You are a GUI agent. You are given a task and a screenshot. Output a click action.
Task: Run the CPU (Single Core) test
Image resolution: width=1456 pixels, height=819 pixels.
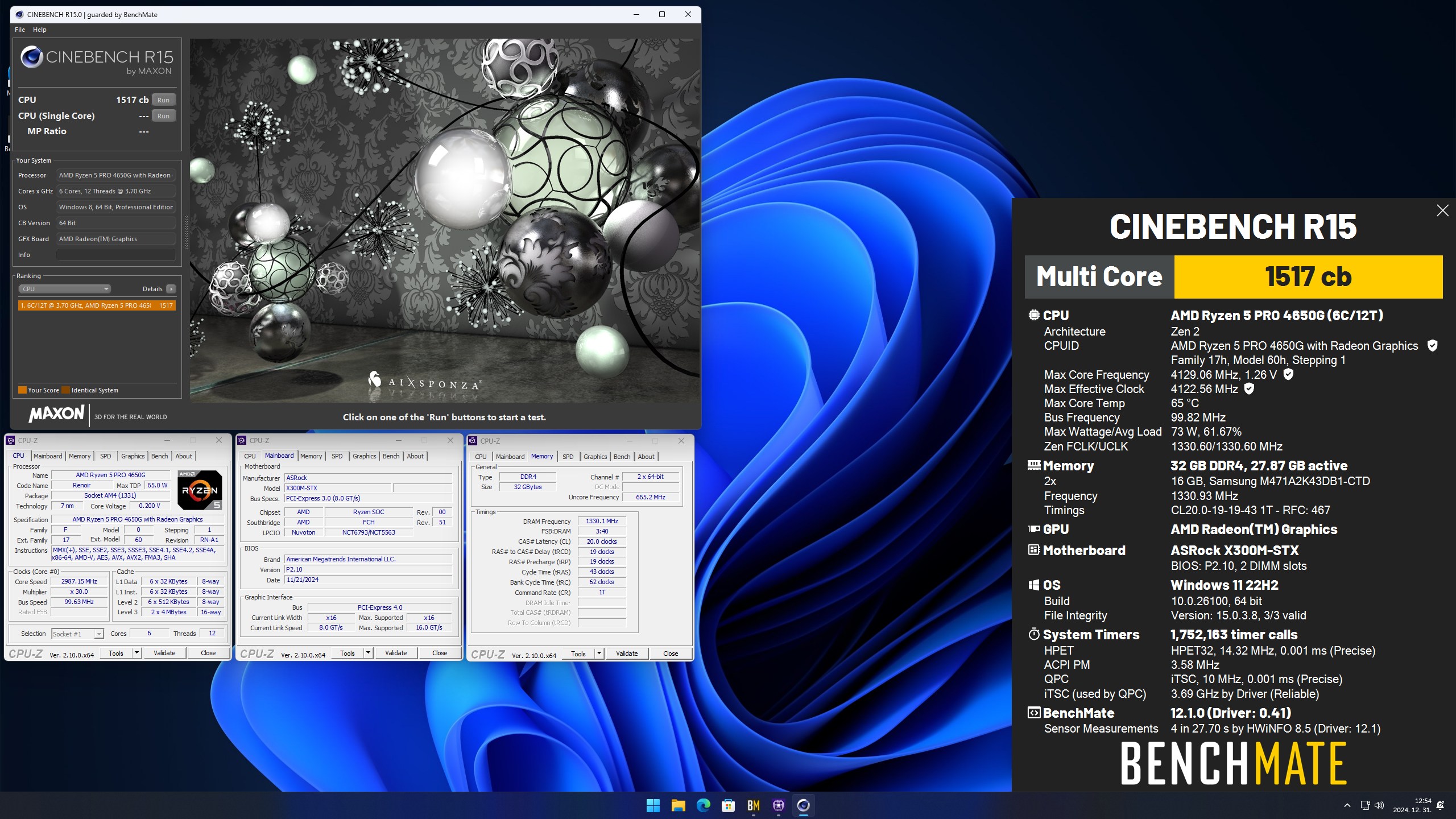(x=164, y=115)
